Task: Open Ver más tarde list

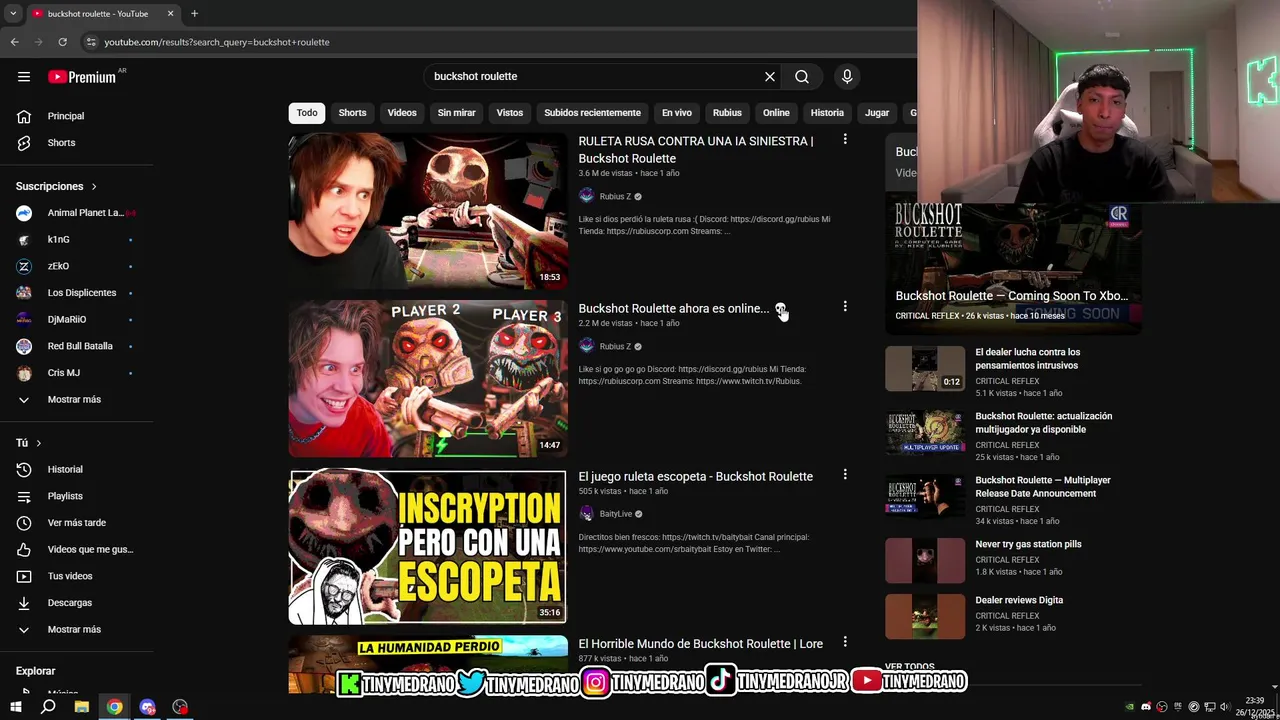Action: (x=76, y=523)
